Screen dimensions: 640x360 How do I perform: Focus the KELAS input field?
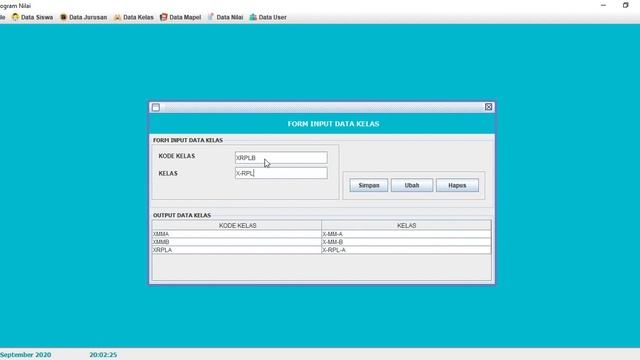pos(281,173)
